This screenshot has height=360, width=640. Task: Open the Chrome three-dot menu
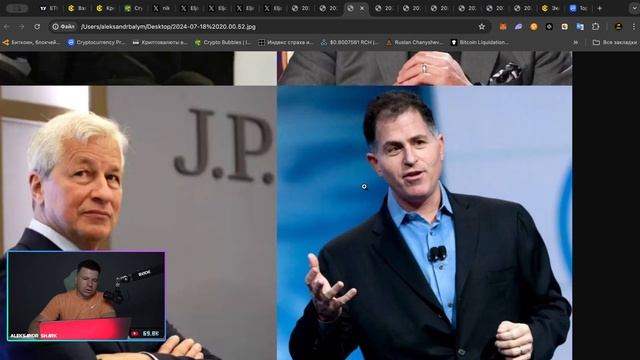point(634,27)
